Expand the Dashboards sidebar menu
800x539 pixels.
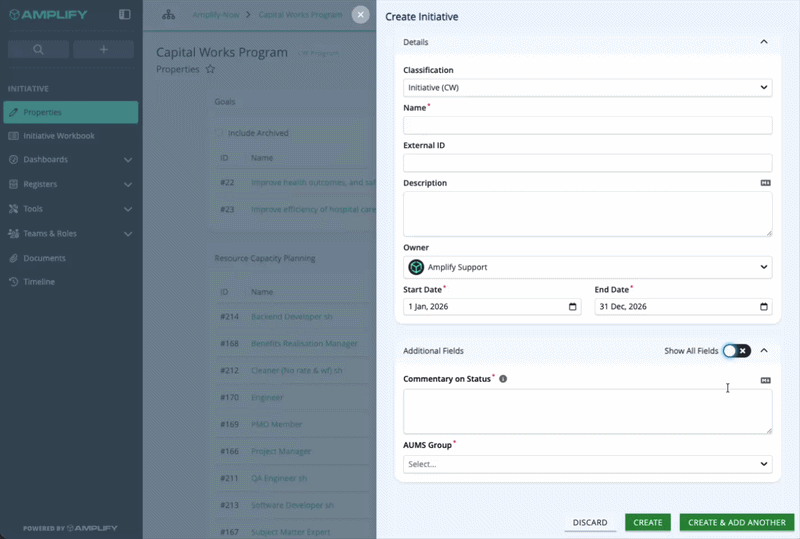pyautogui.click(x=70, y=159)
